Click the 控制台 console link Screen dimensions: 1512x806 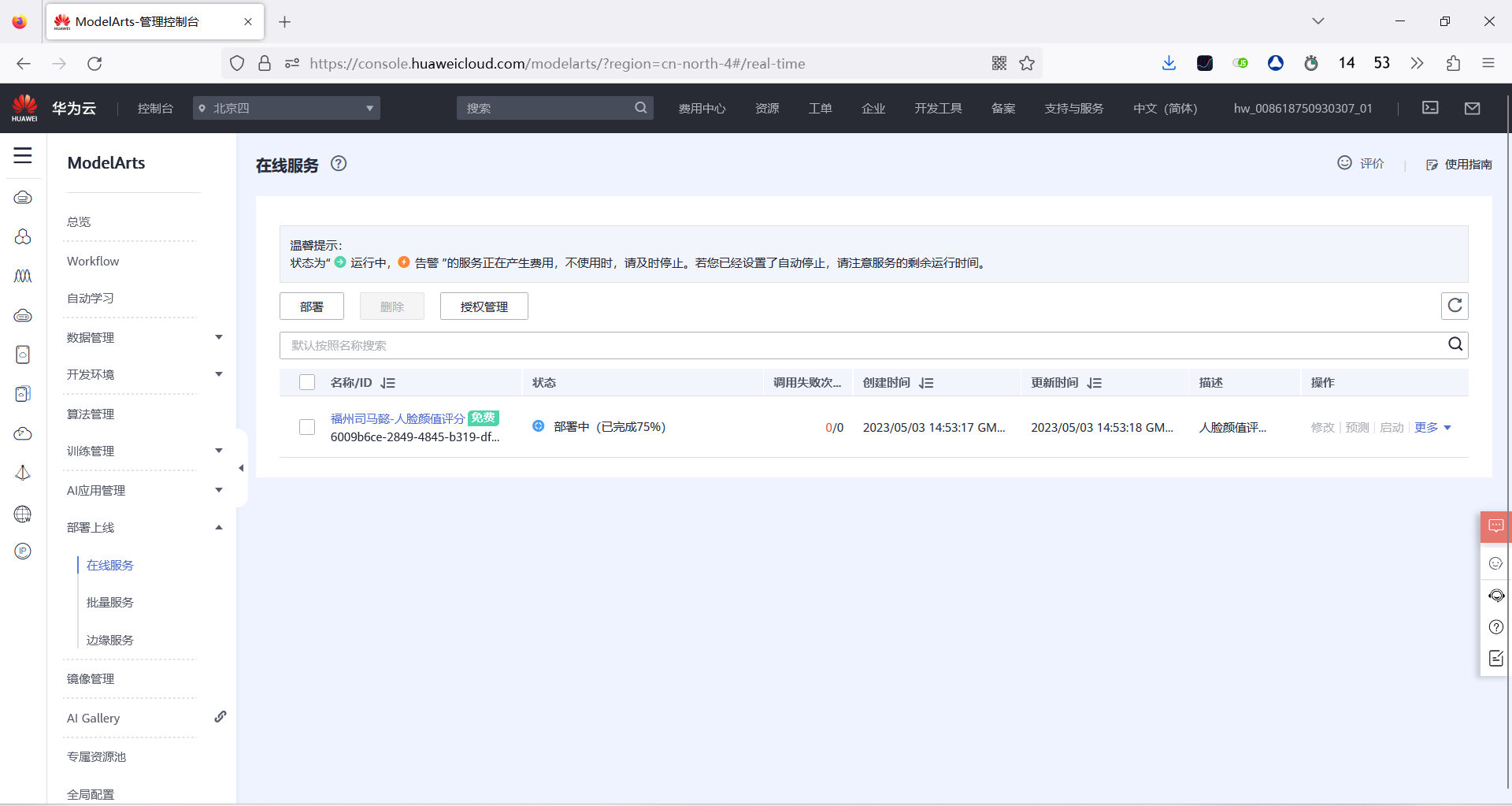(155, 108)
